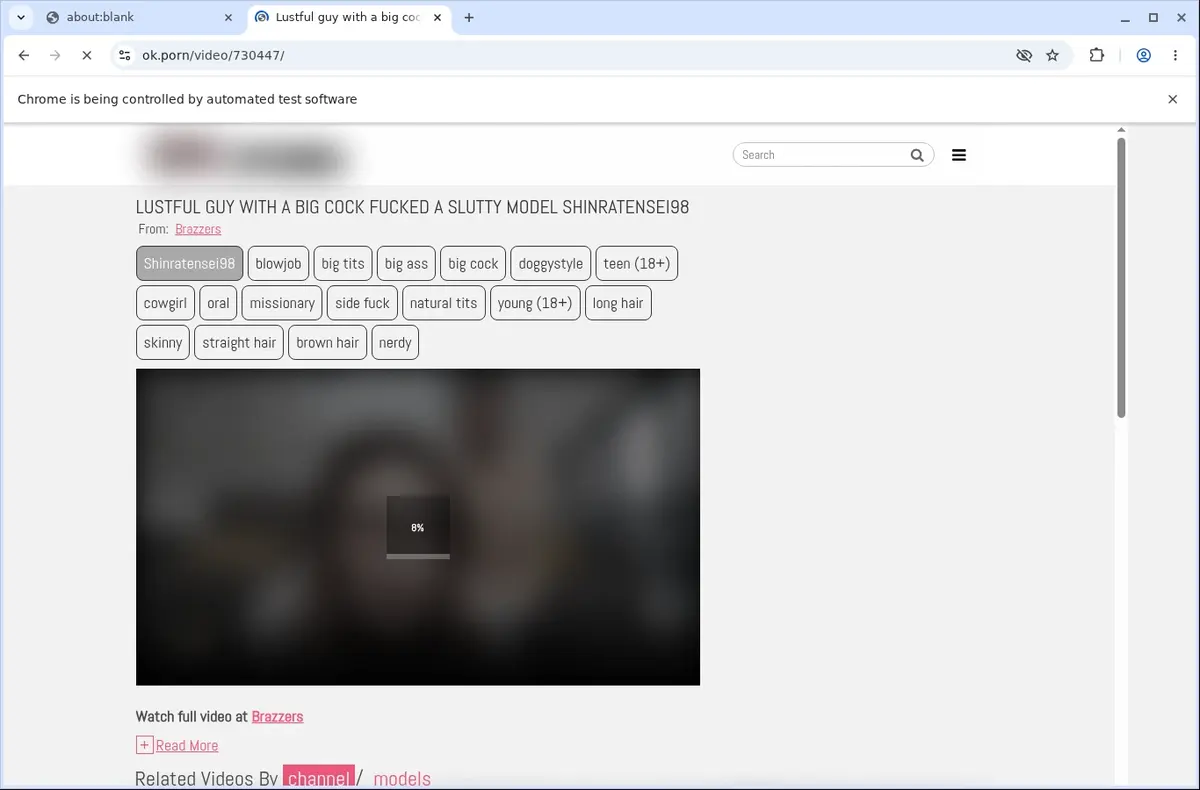Go back to the previous page

[x=24, y=56]
